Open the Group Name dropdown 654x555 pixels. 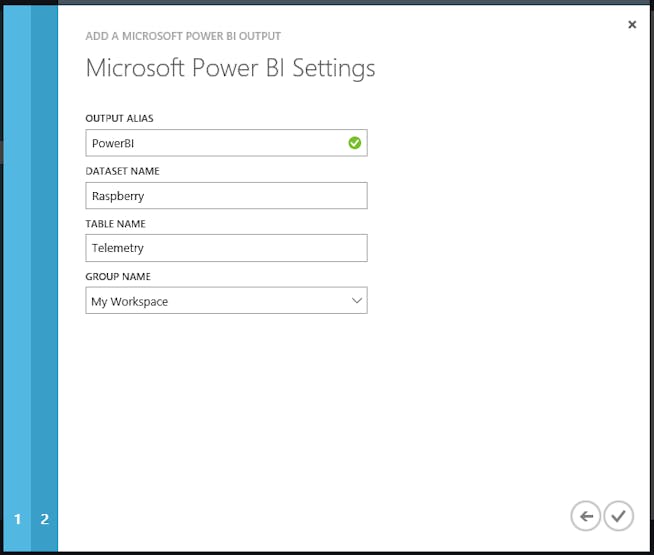pyautogui.click(x=226, y=301)
